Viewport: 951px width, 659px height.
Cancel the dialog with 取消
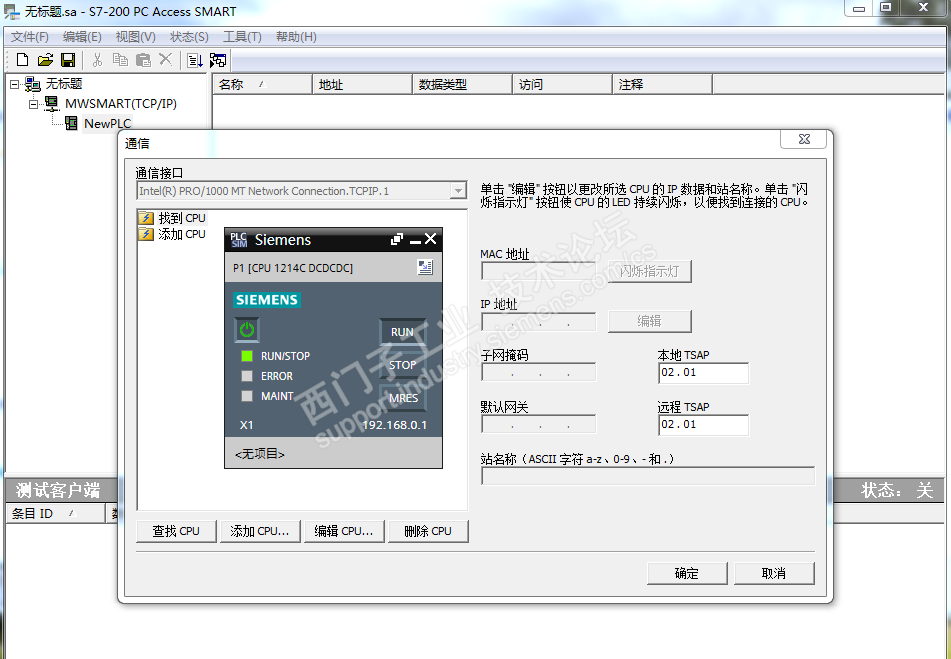[773, 574]
